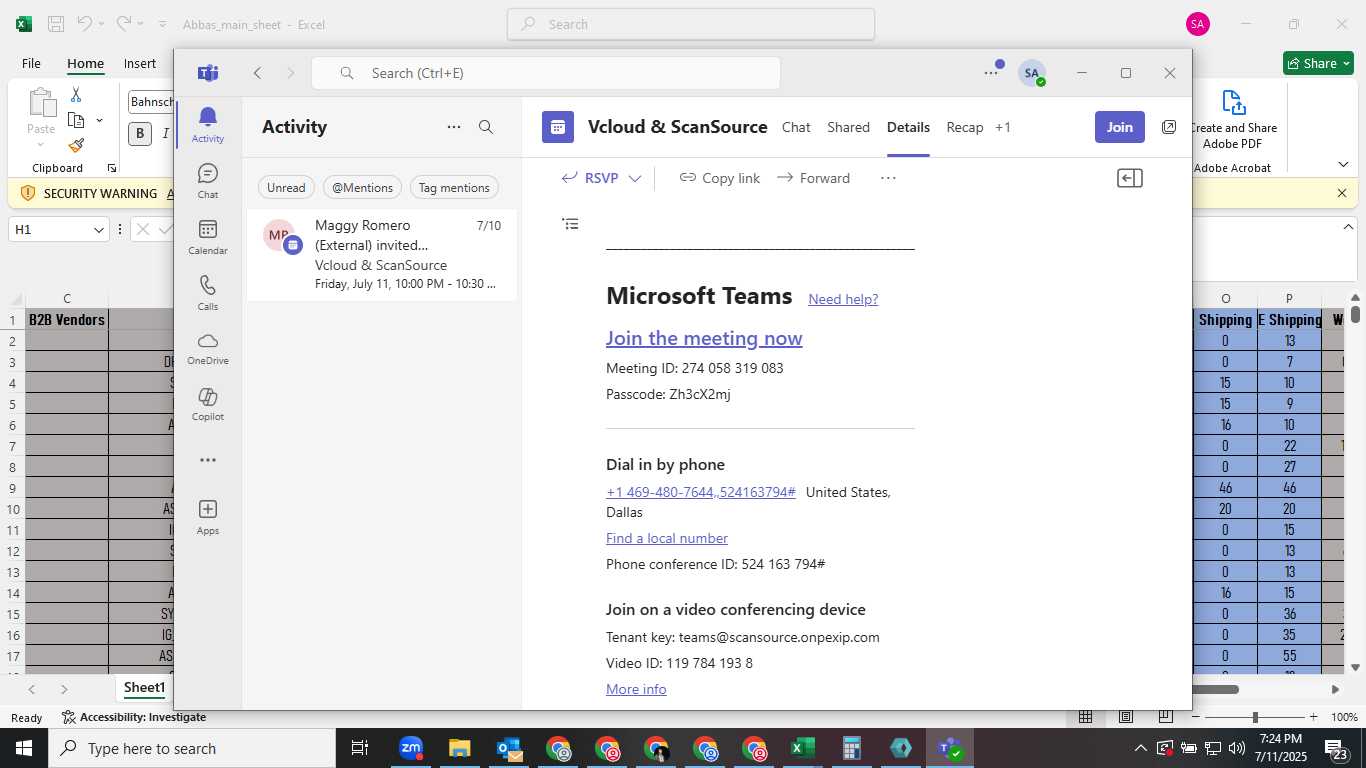Click Find a local number link
This screenshot has width=1366, height=768.
pos(667,538)
